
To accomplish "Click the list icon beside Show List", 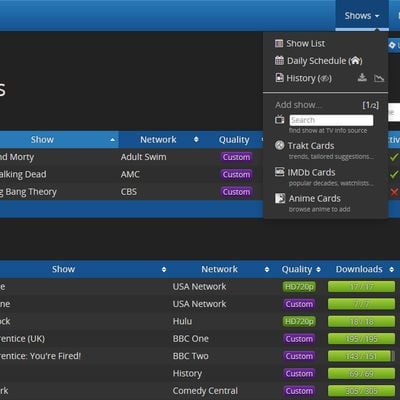I will pos(279,43).
